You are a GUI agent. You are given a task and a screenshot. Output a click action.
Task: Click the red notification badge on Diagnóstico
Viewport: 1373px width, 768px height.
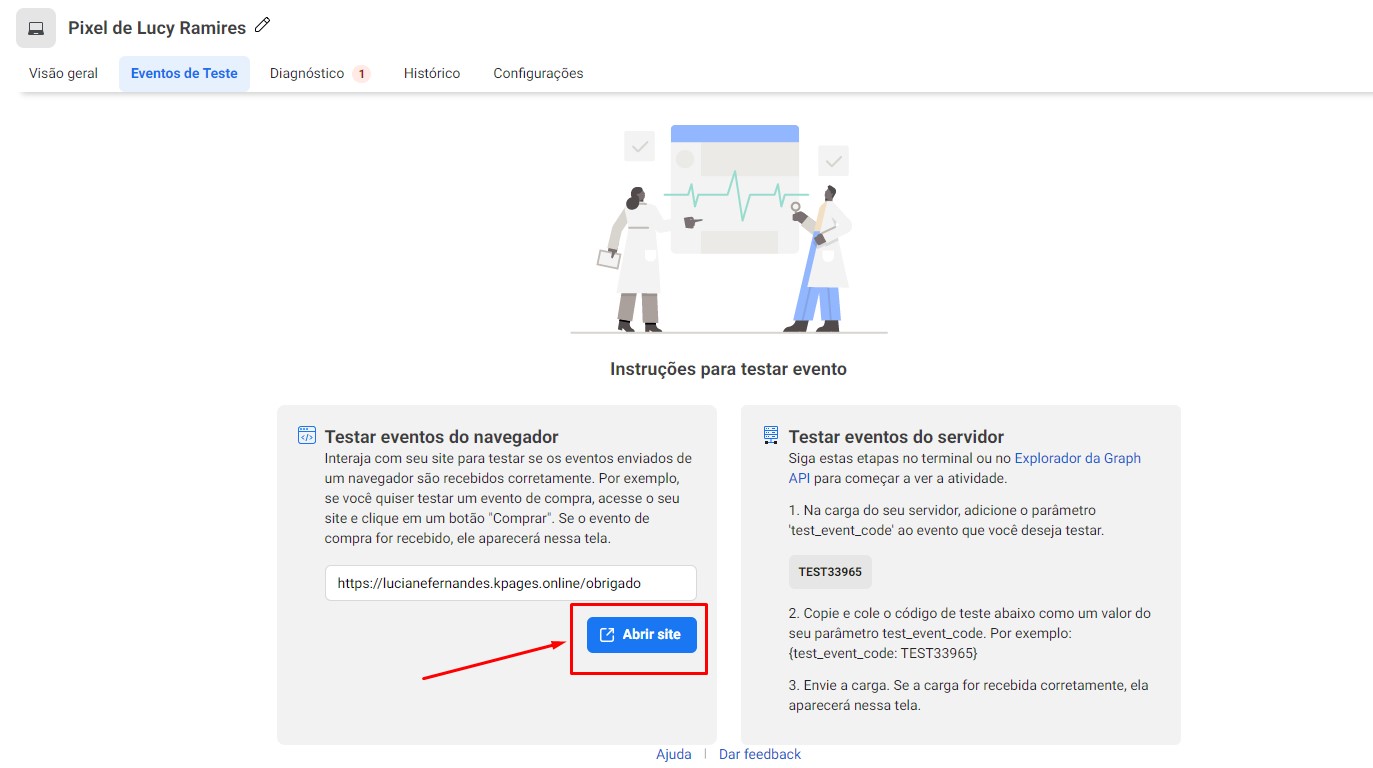pyautogui.click(x=361, y=74)
